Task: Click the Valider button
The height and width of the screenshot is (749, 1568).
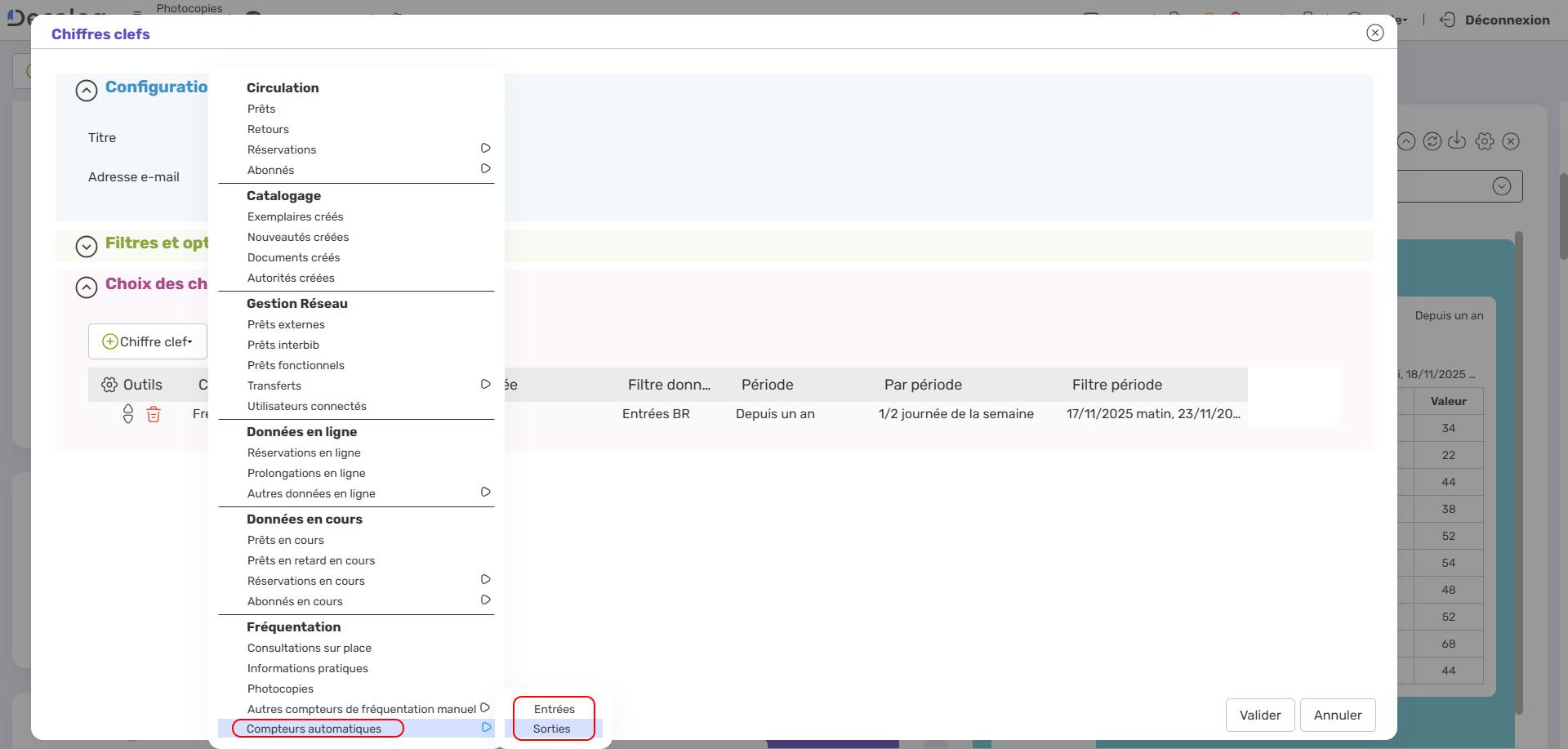Action: click(x=1260, y=715)
